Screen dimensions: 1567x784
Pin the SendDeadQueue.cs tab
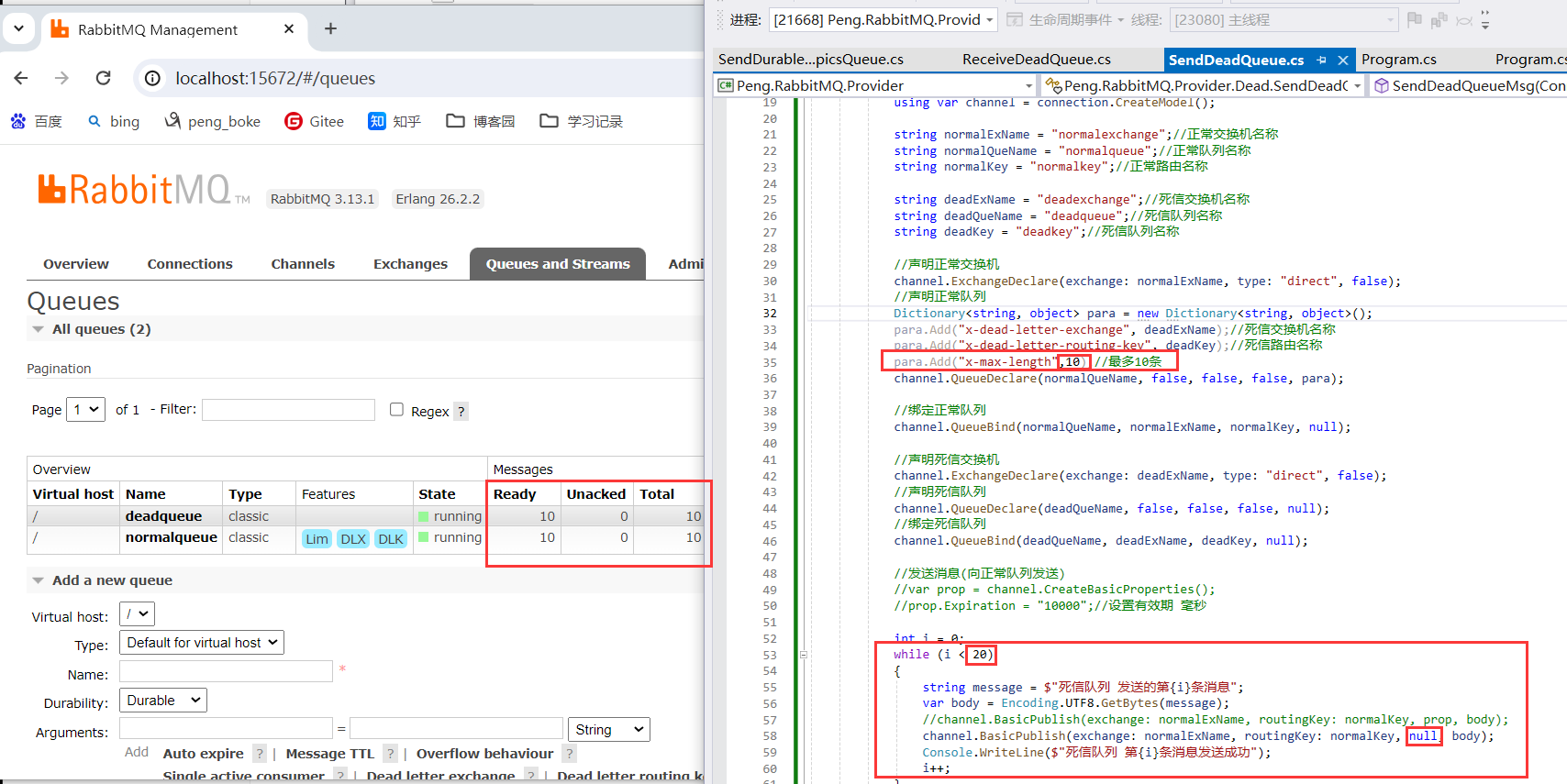1321,60
